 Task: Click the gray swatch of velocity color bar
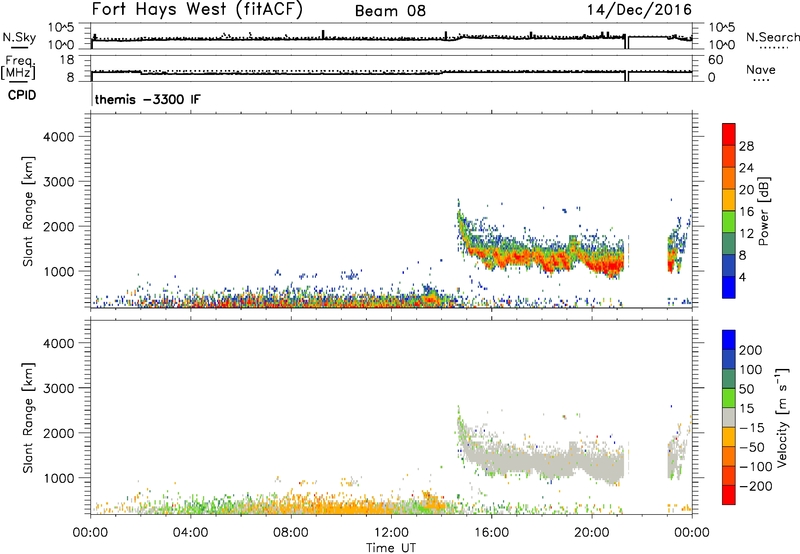tap(729, 418)
